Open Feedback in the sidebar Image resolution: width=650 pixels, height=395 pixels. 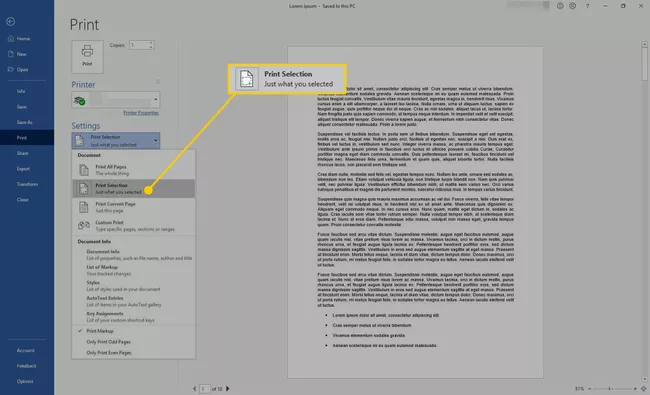(26, 366)
